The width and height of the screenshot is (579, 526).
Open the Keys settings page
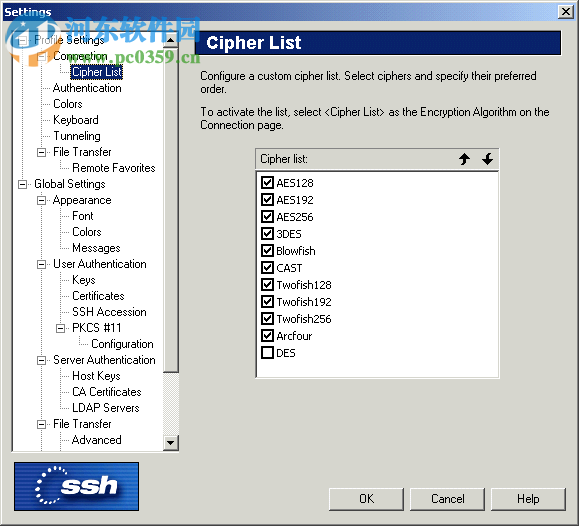pyautogui.click(x=84, y=280)
